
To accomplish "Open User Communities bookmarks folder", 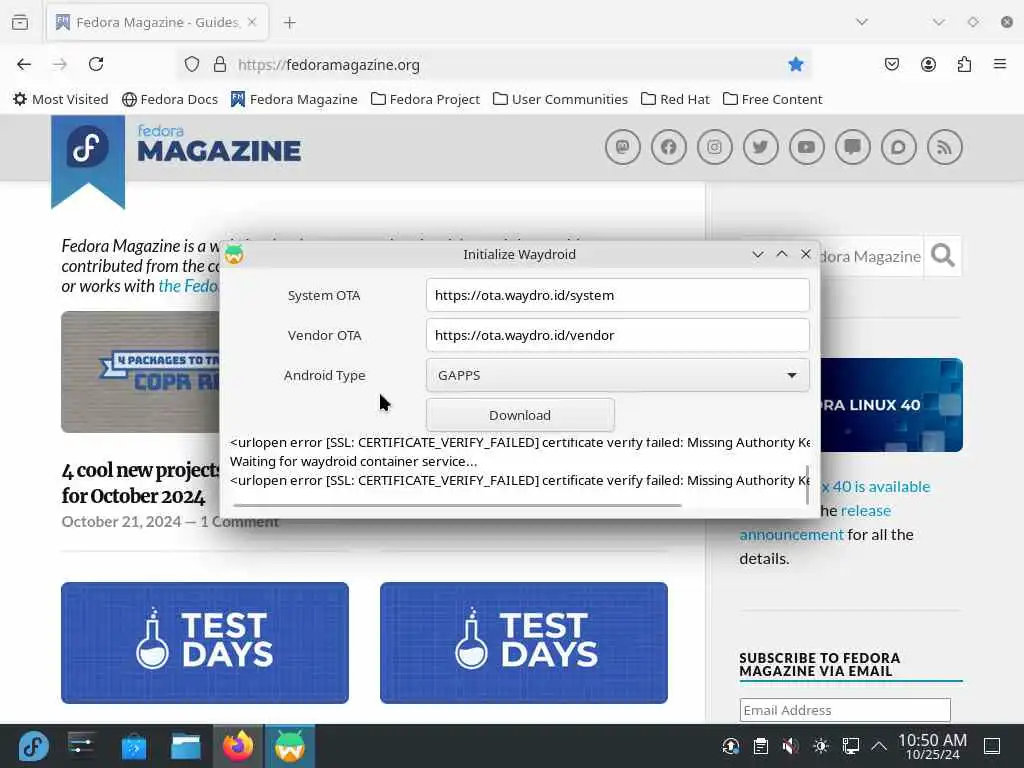I will click(x=560, y=99).
